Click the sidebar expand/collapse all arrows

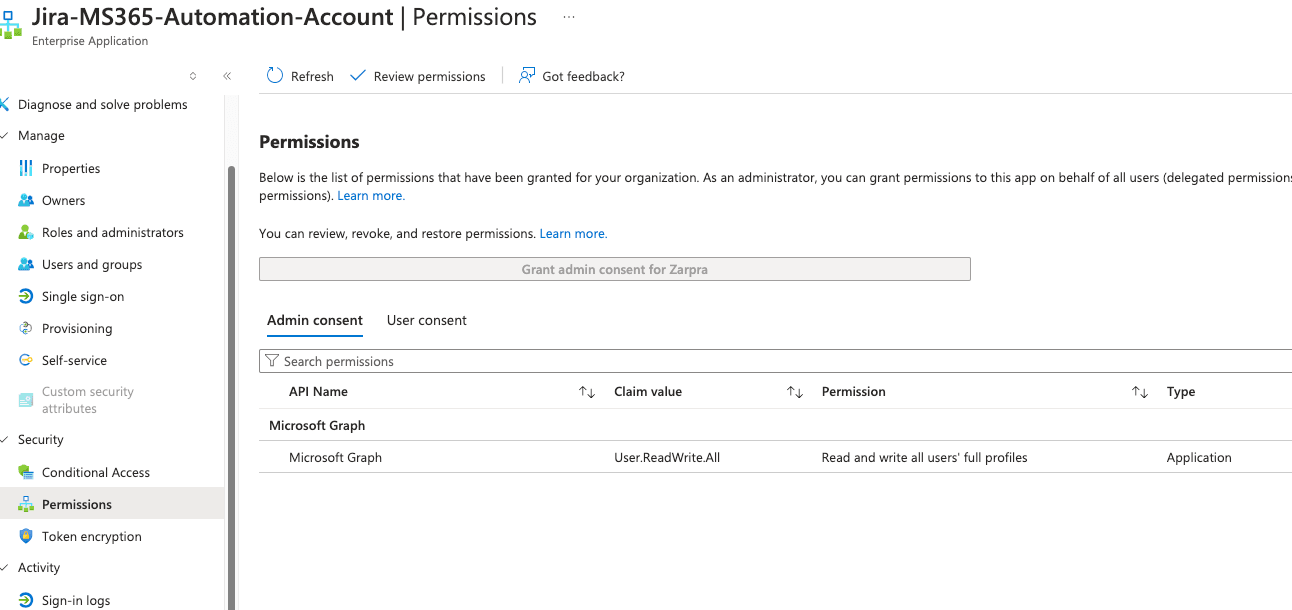193,76
